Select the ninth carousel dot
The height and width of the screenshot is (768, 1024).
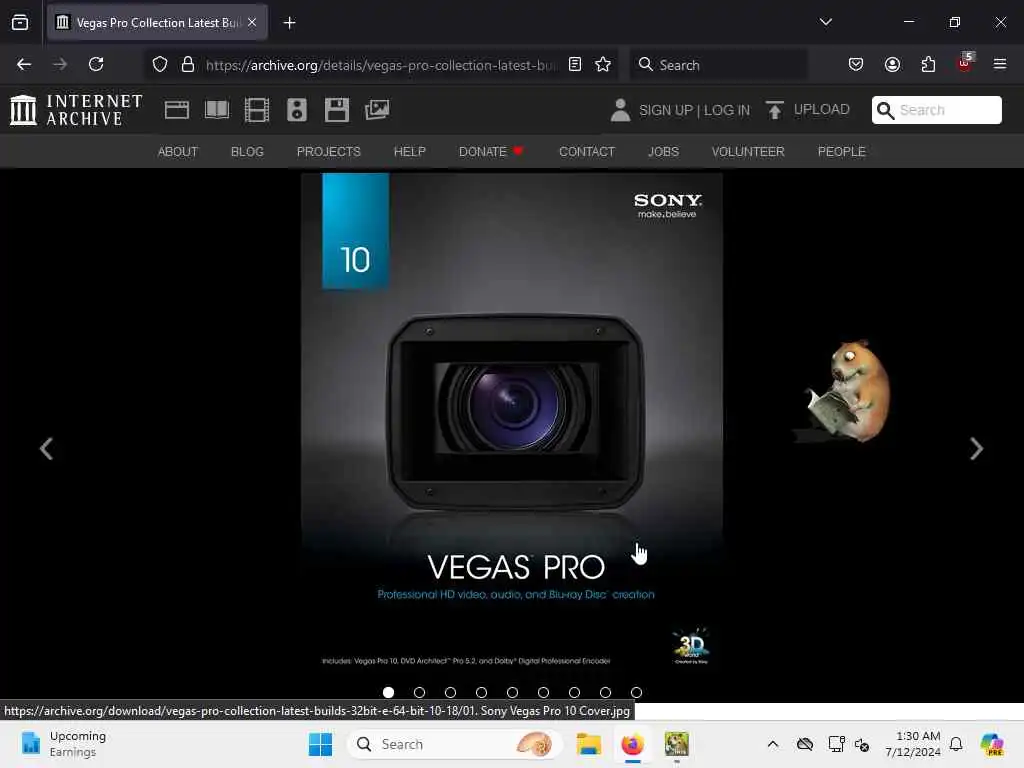click(x=637, y=692)
